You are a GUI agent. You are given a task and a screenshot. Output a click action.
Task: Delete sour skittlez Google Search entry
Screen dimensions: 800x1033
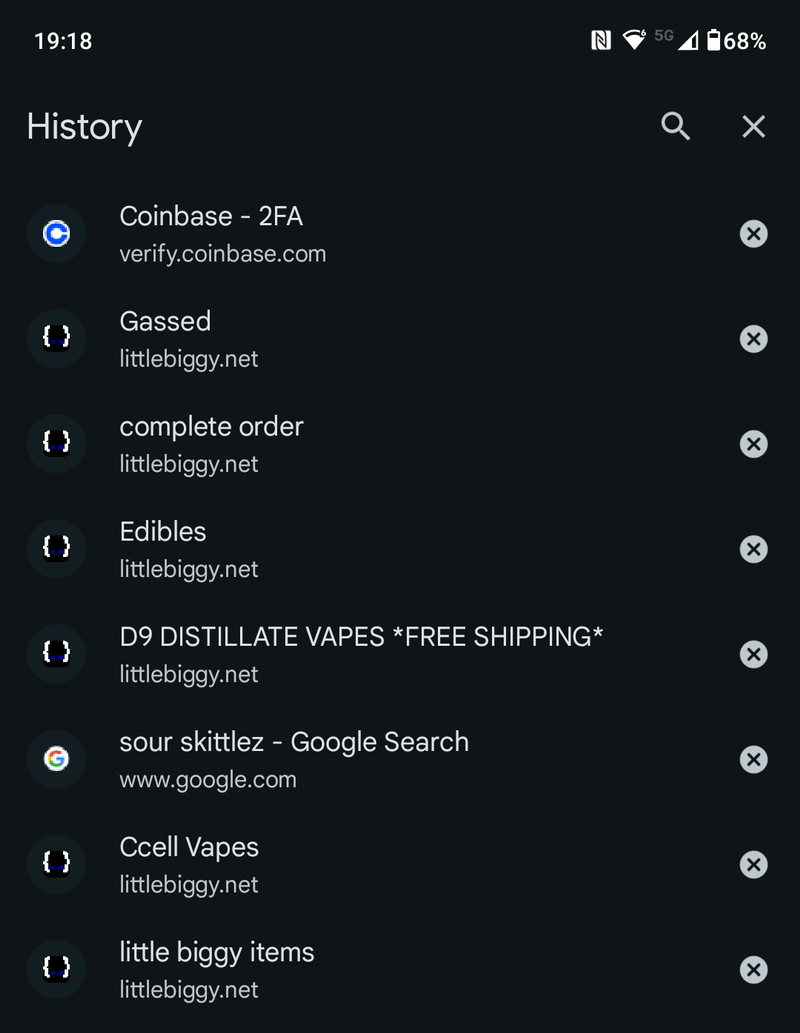(x=753, y=759)
